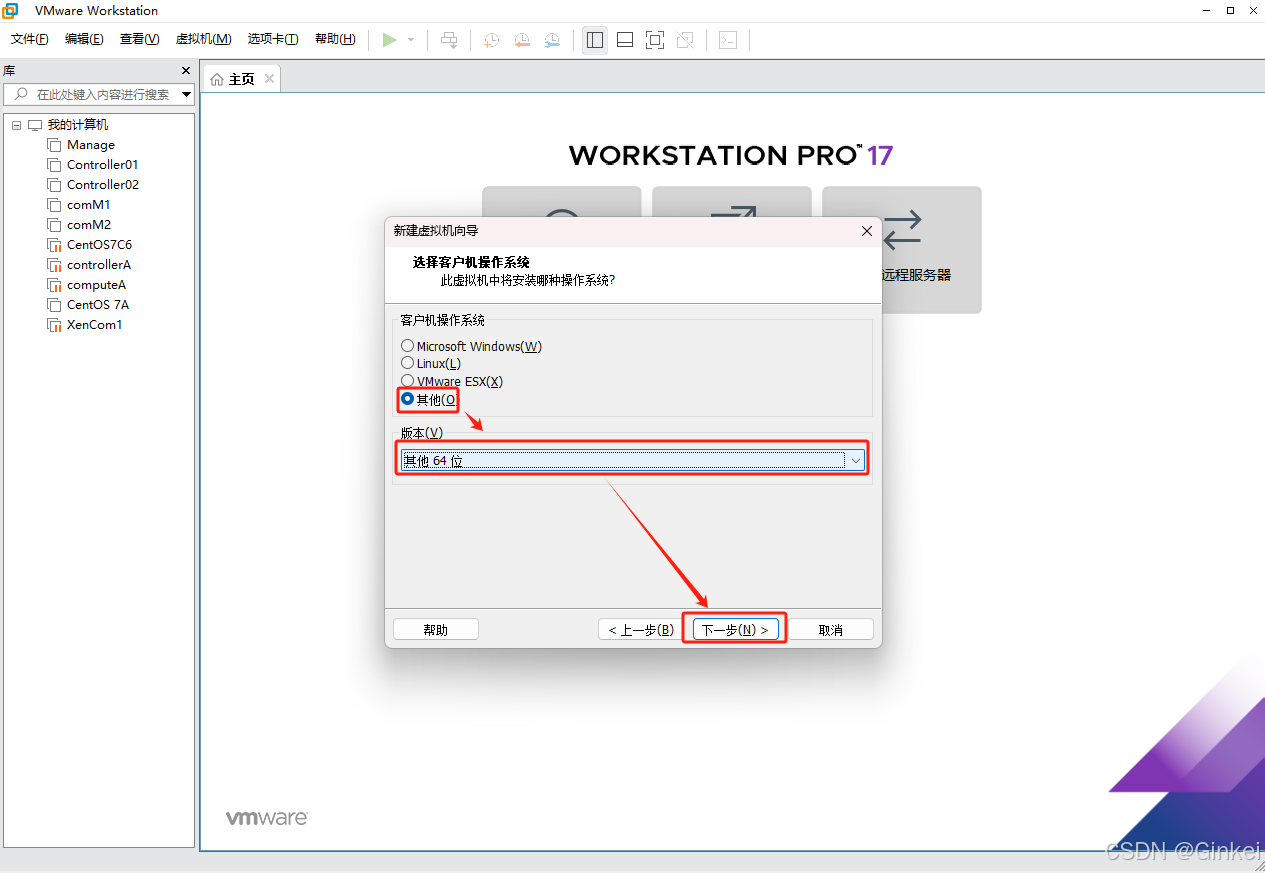This screenshot has height=873, width=1265.
Task: Click 取消 to cancel the wizard
Action: click(x=830, y=629)
